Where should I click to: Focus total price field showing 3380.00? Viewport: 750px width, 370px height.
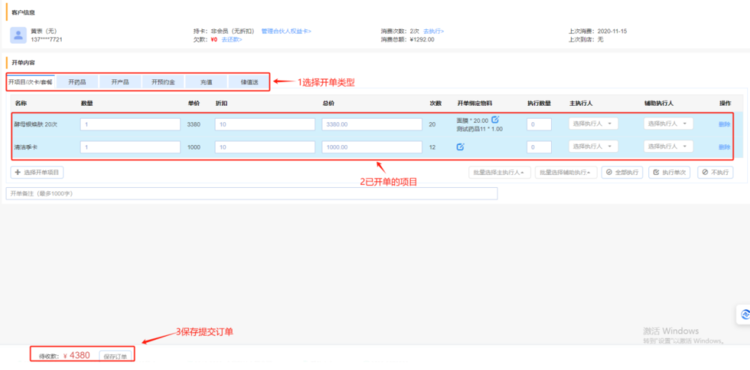pos(372,124)
